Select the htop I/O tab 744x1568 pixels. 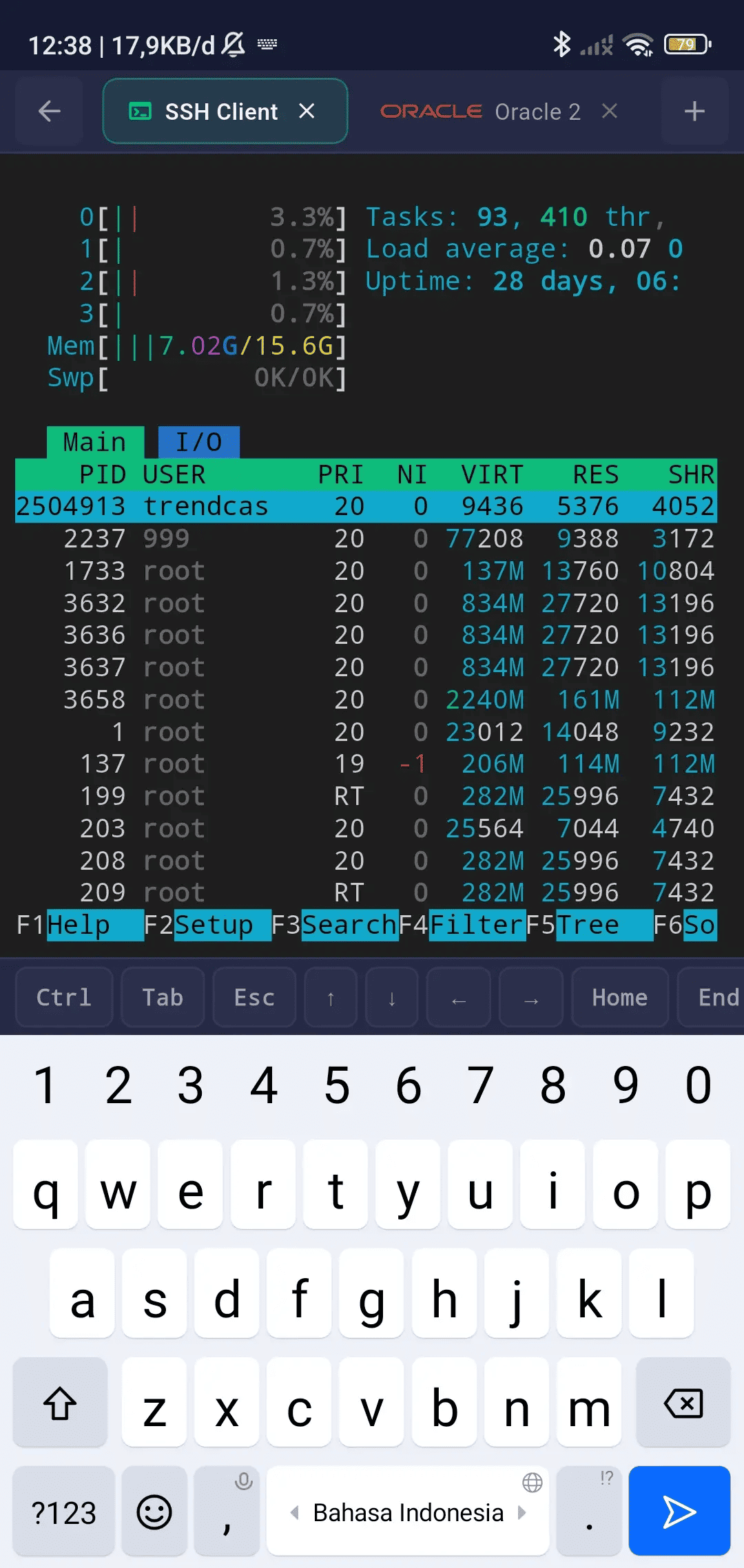[x=199, y=442]
